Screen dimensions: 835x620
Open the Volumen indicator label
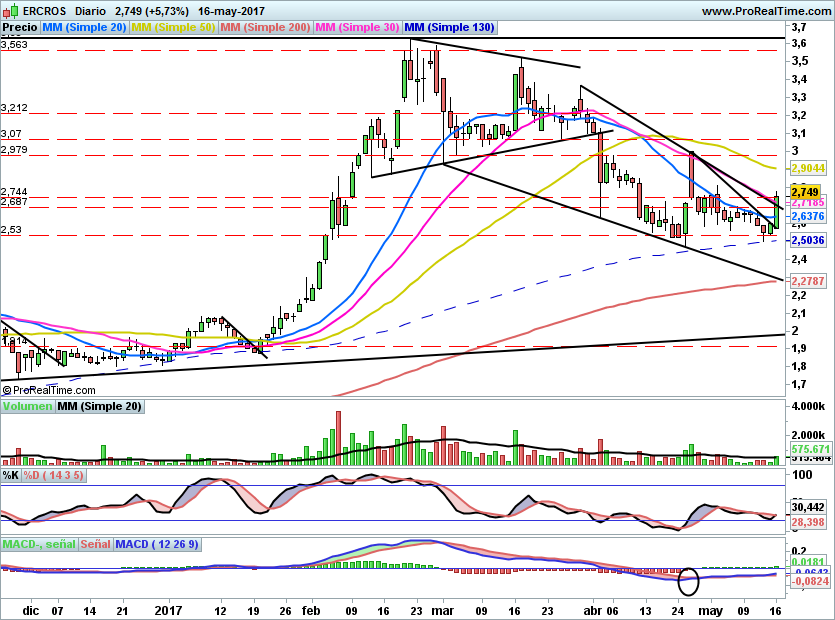point(27,407)
